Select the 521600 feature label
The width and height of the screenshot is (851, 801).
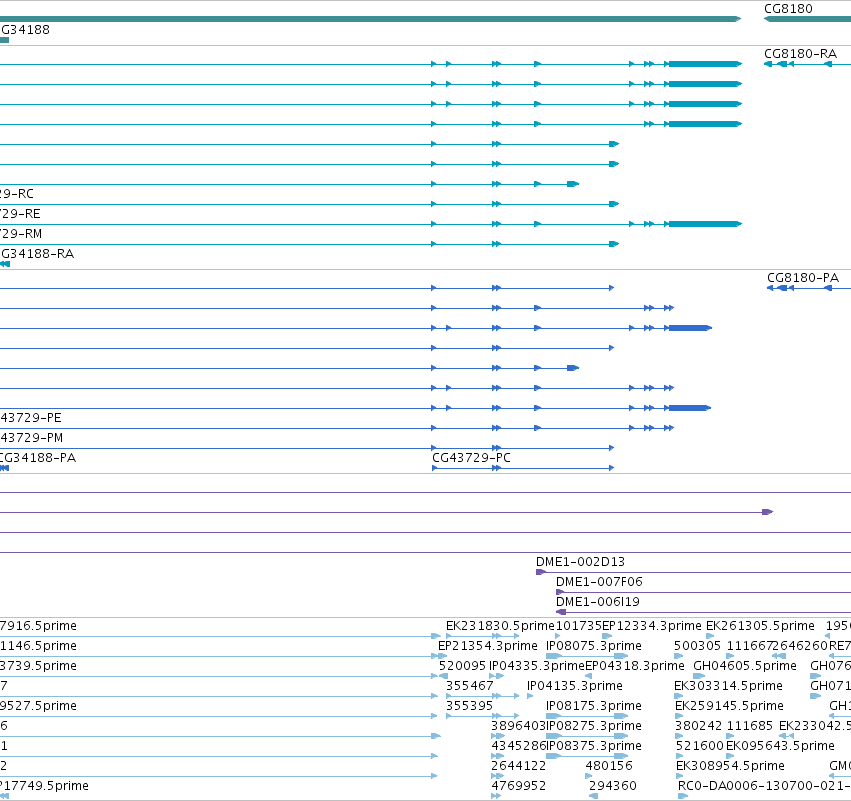pos(700,746)
